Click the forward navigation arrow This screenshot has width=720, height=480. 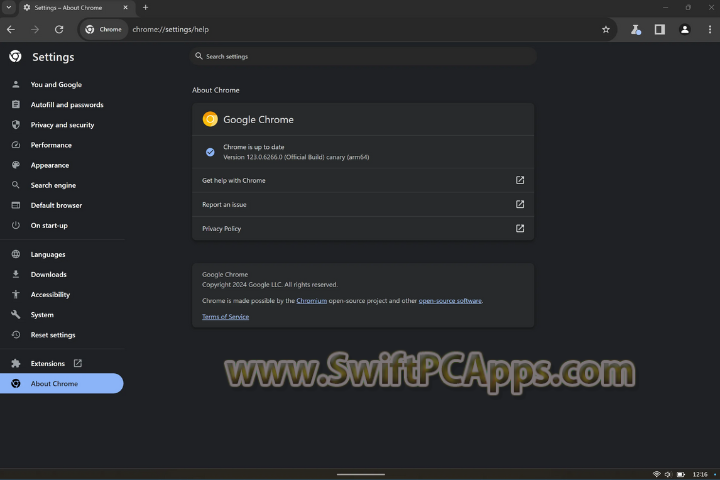[x=35, y=29]
